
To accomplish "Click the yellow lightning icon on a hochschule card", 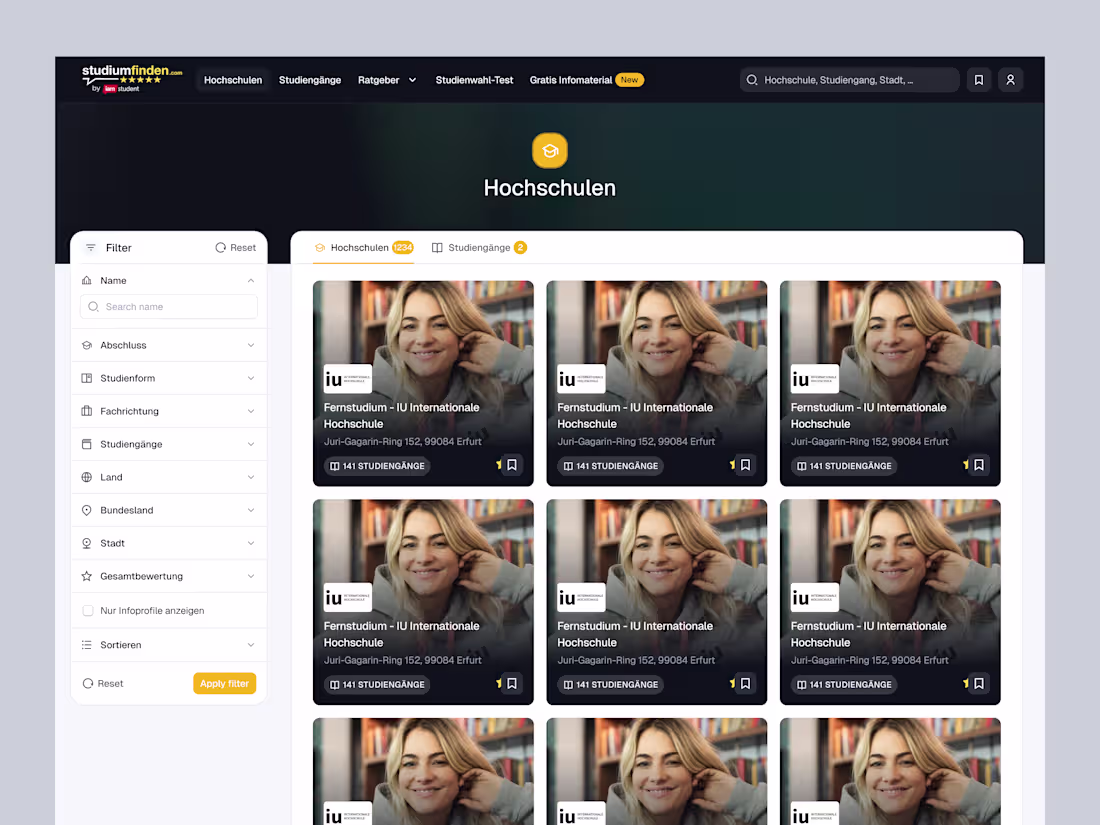I will tap(499, 464).
